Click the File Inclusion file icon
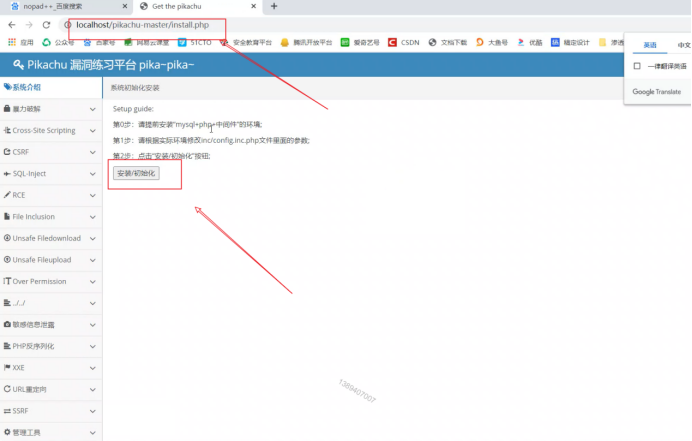 point(7,216)
